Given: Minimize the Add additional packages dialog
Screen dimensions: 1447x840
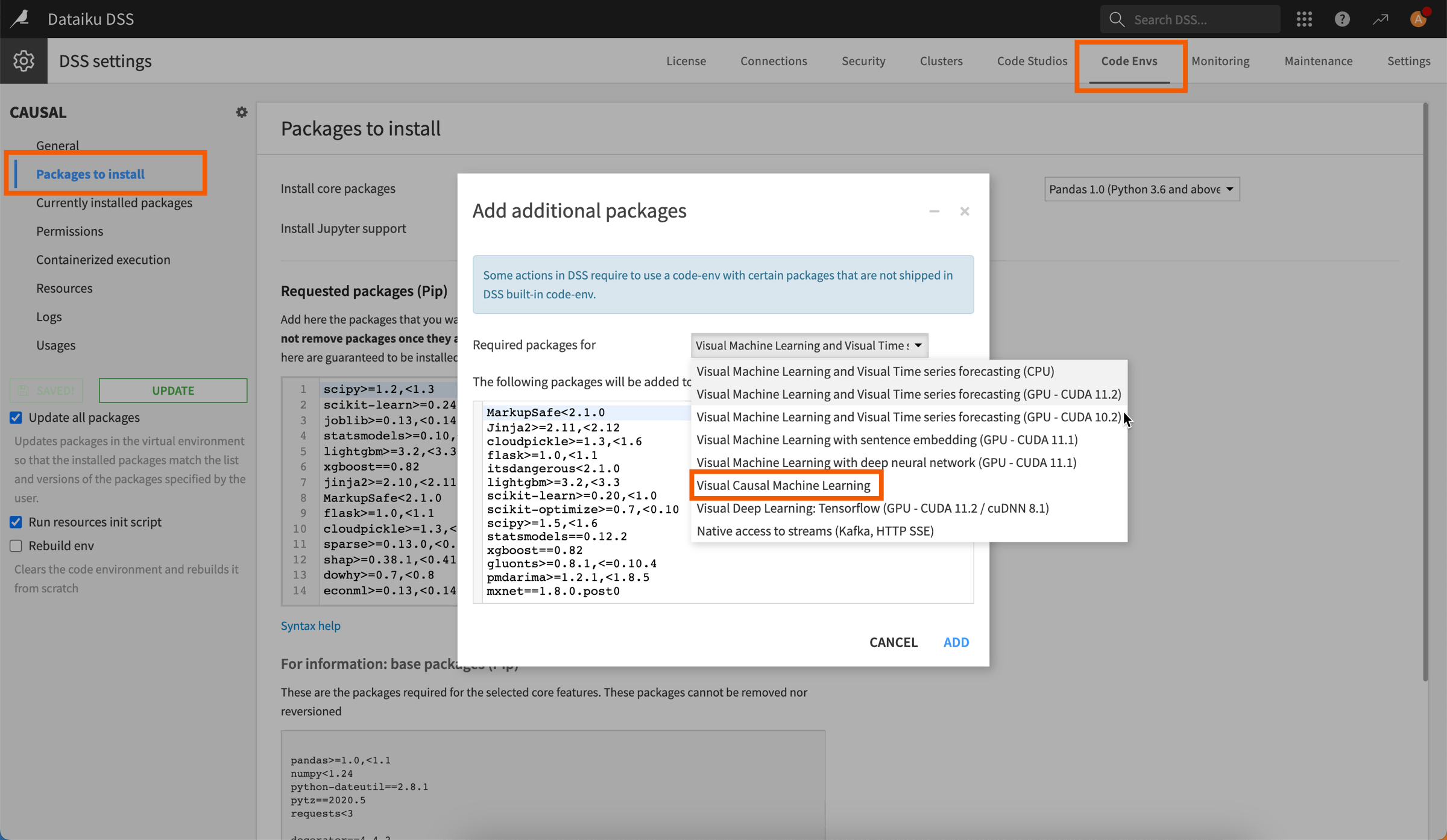Looking at the screenshot, I should pyautogui.click(x=934, y=211).
